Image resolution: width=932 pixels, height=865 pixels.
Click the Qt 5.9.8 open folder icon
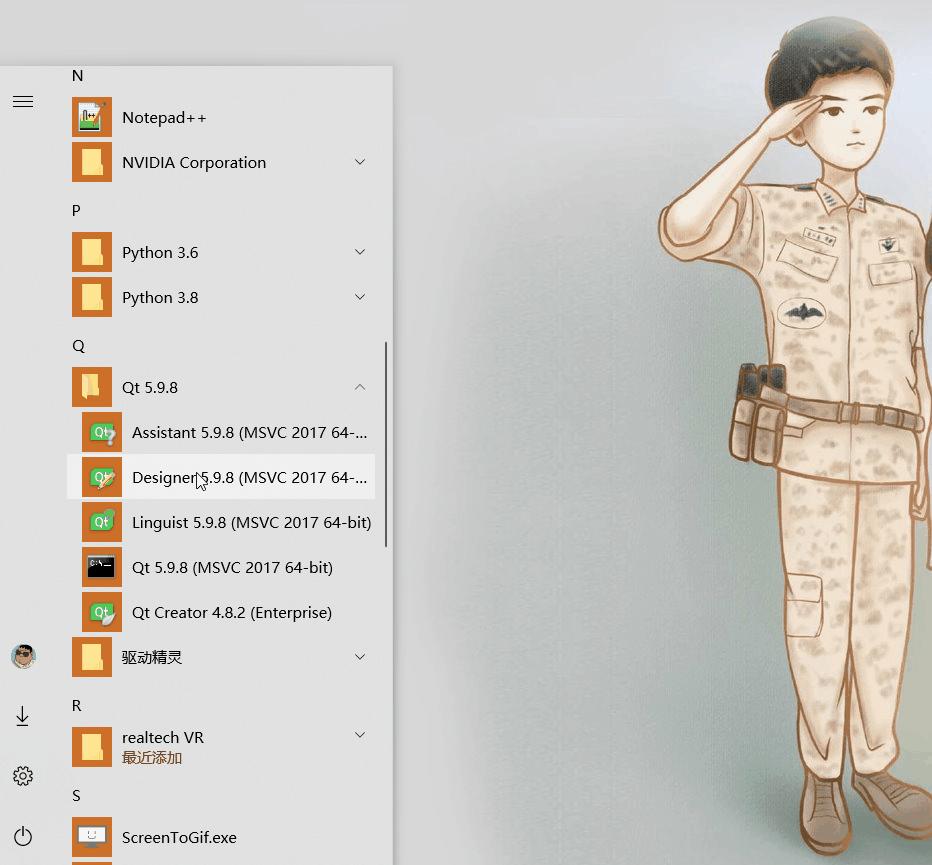92,387
